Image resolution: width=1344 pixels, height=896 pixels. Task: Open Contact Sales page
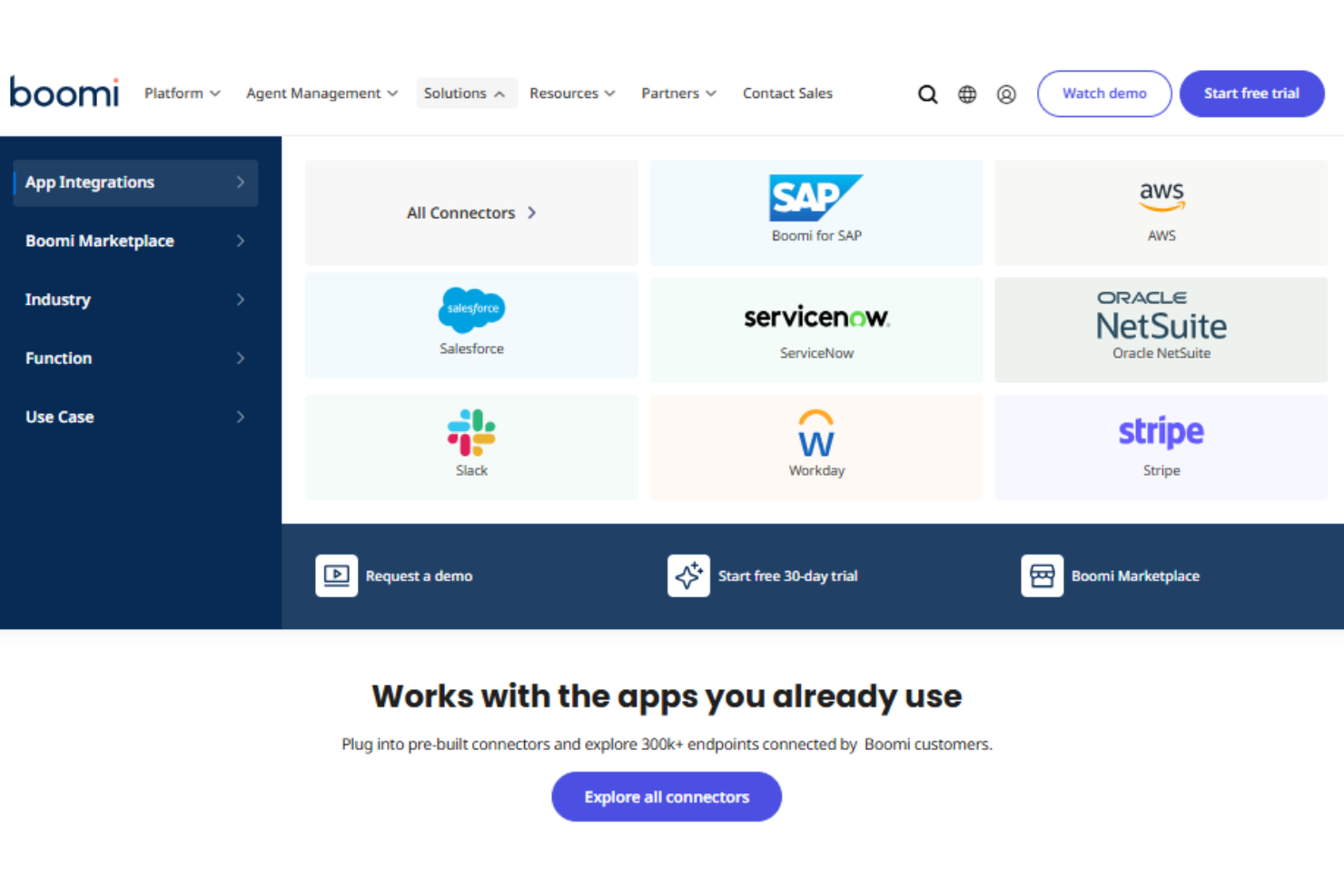(787, 94)
